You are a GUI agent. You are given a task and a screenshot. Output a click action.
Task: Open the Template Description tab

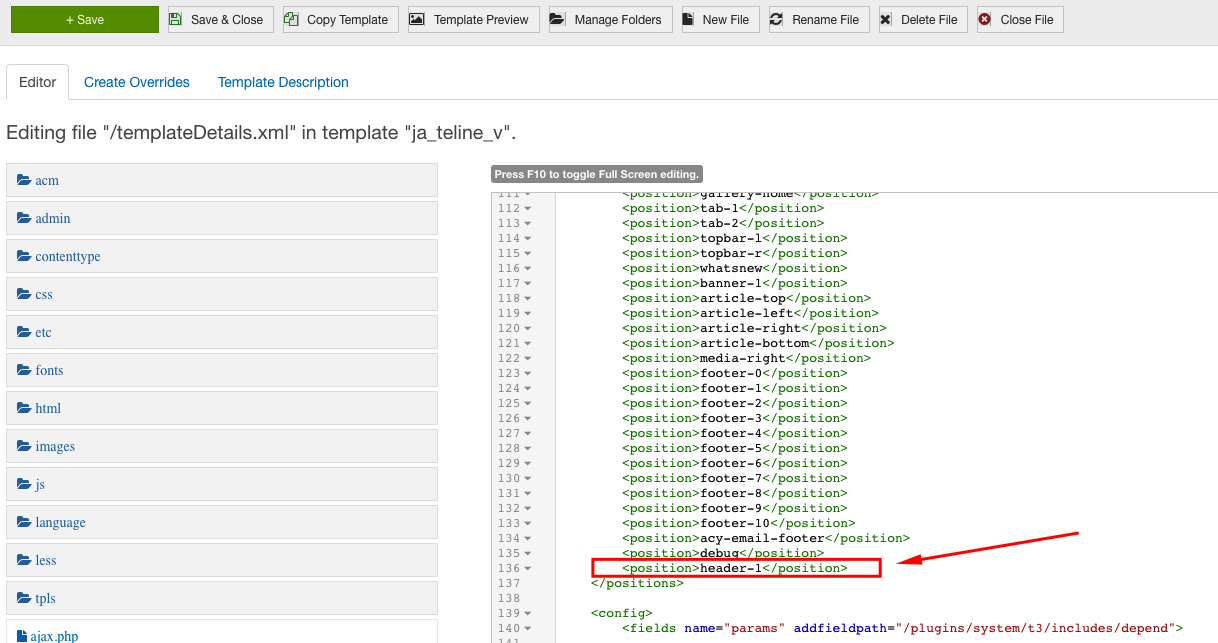282,82
